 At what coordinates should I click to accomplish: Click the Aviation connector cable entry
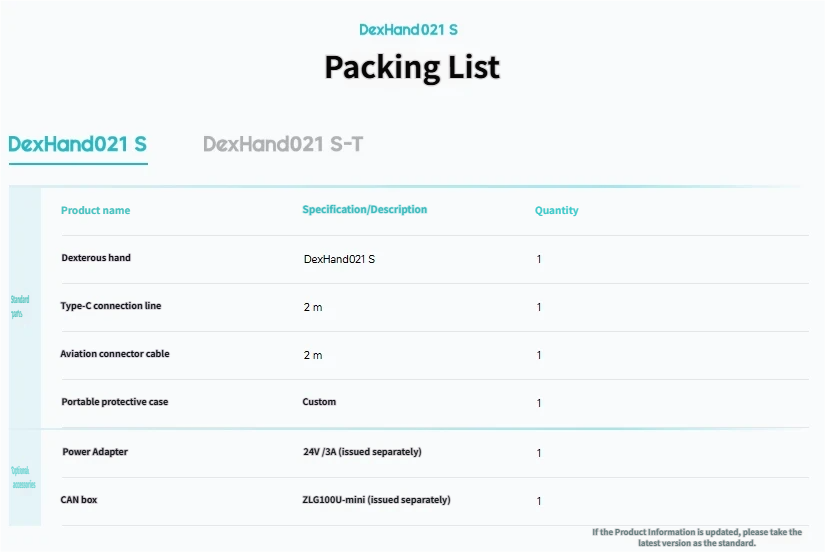coord(114,354)
